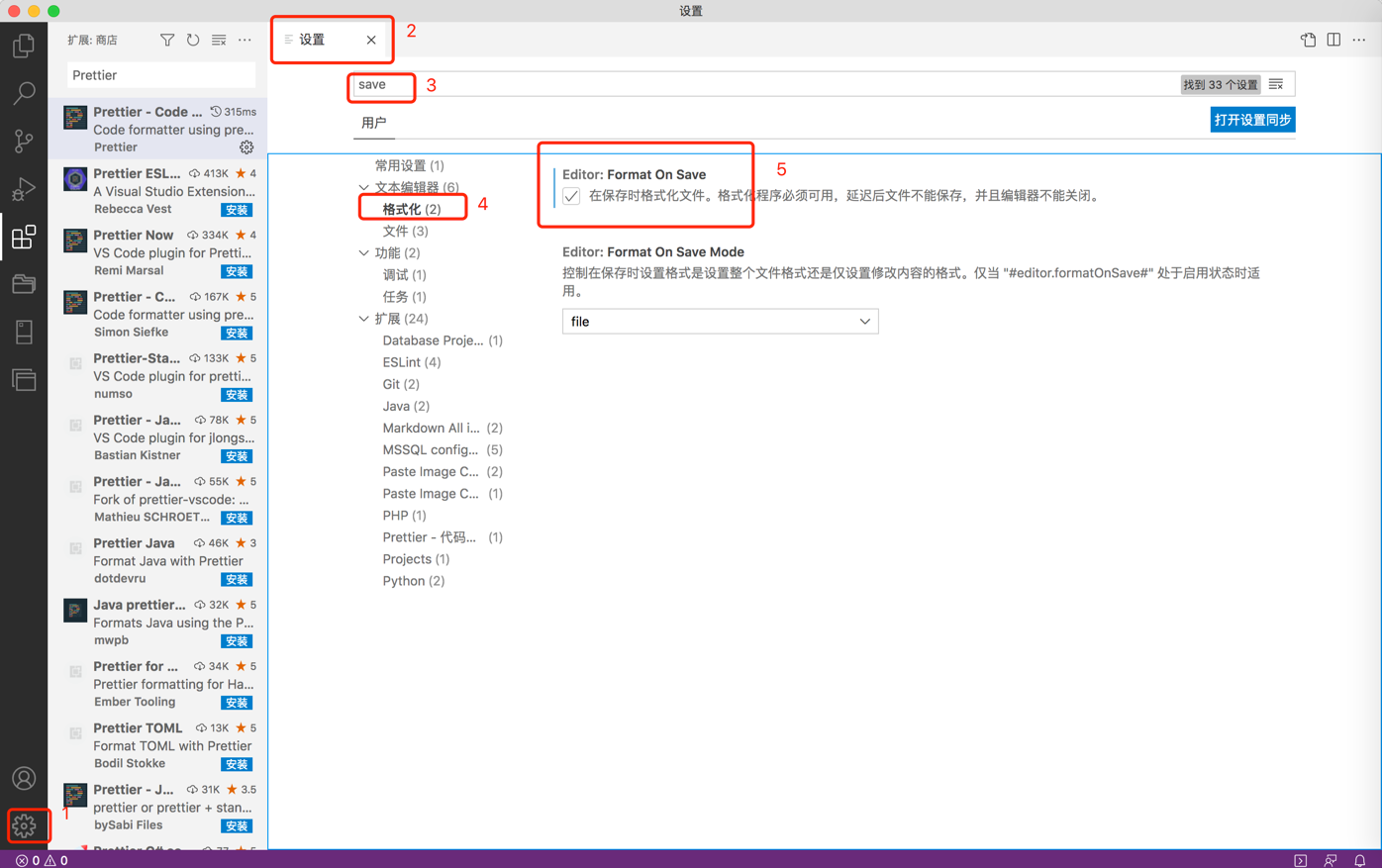This screenshot has width=1382, height=868.
Task: Click the 找到 33 个设置 result count badge
Action: [1221, 84]
